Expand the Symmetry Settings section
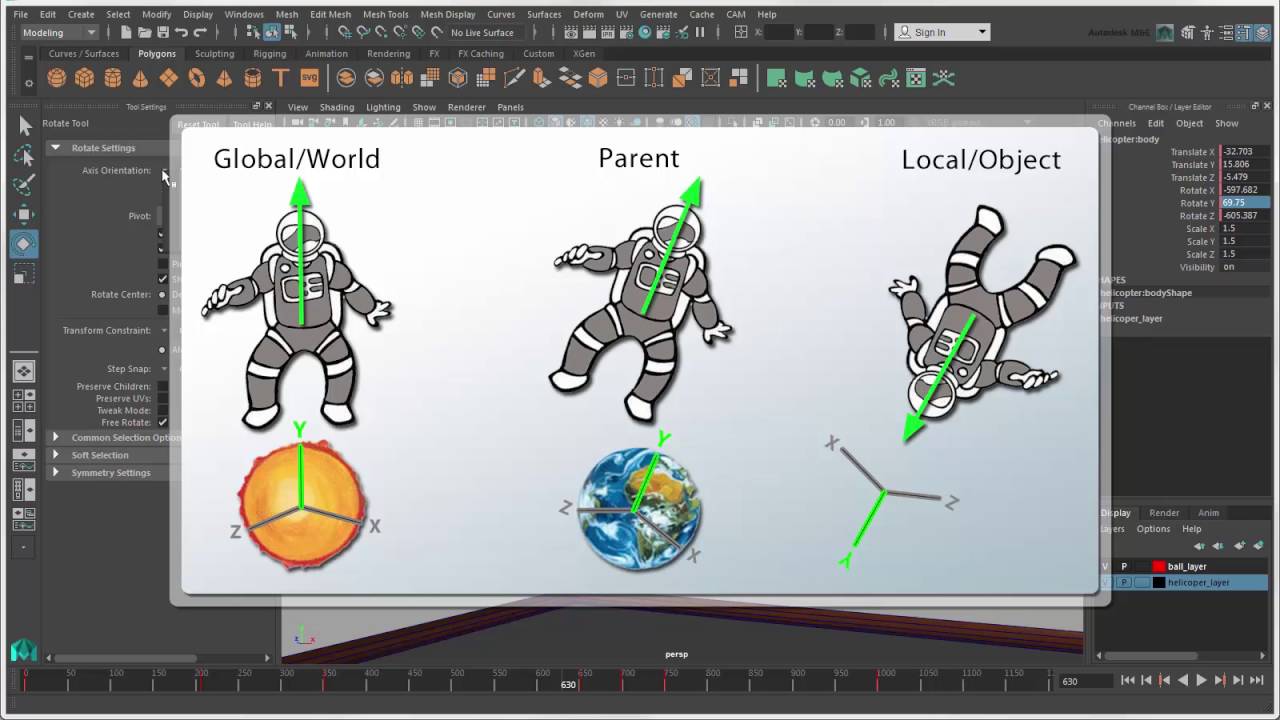Viewport: 1280px width, 720px height. (x=56, y=472)
